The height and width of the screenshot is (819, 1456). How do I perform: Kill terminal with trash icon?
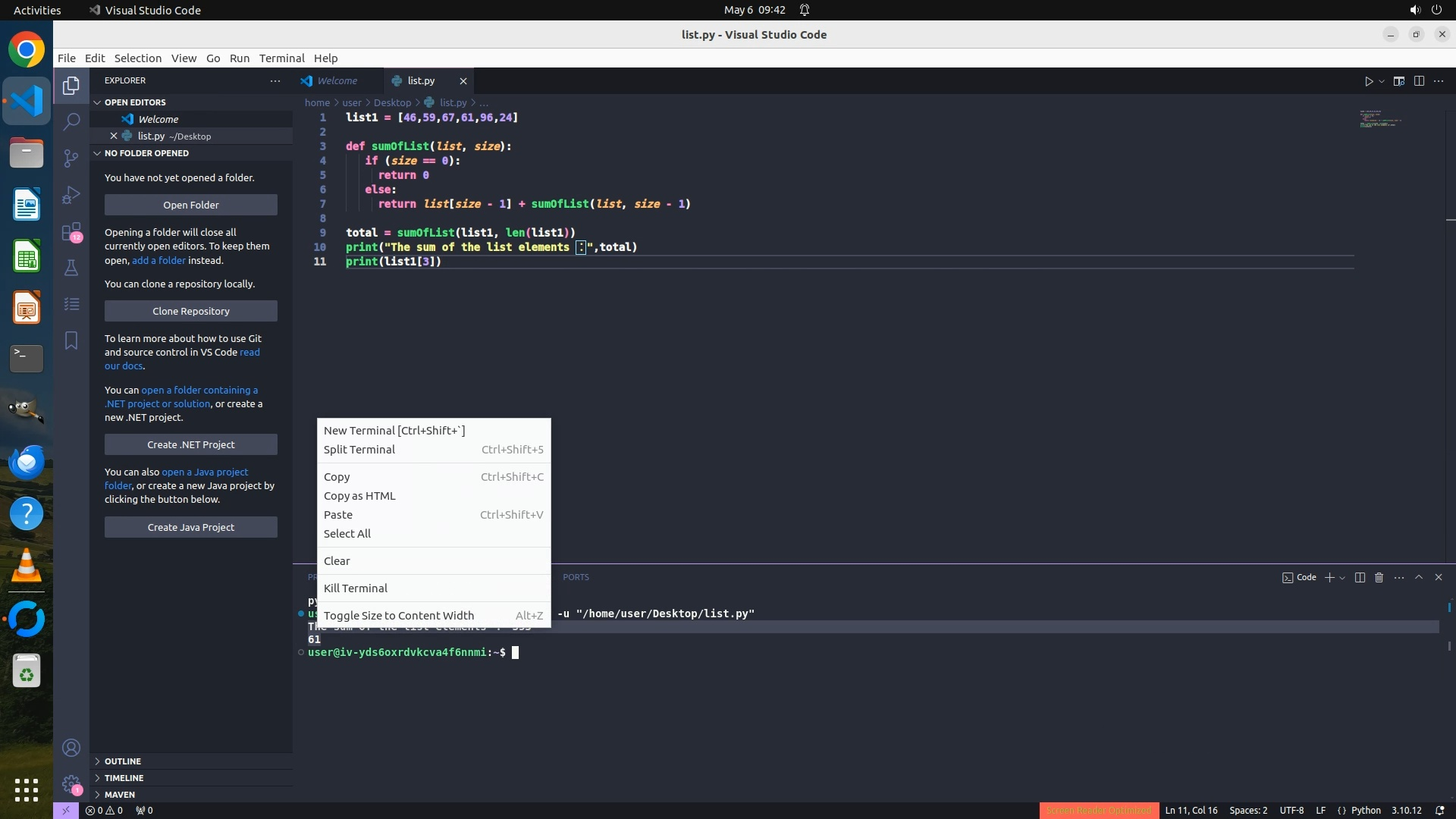(1379, 577)
